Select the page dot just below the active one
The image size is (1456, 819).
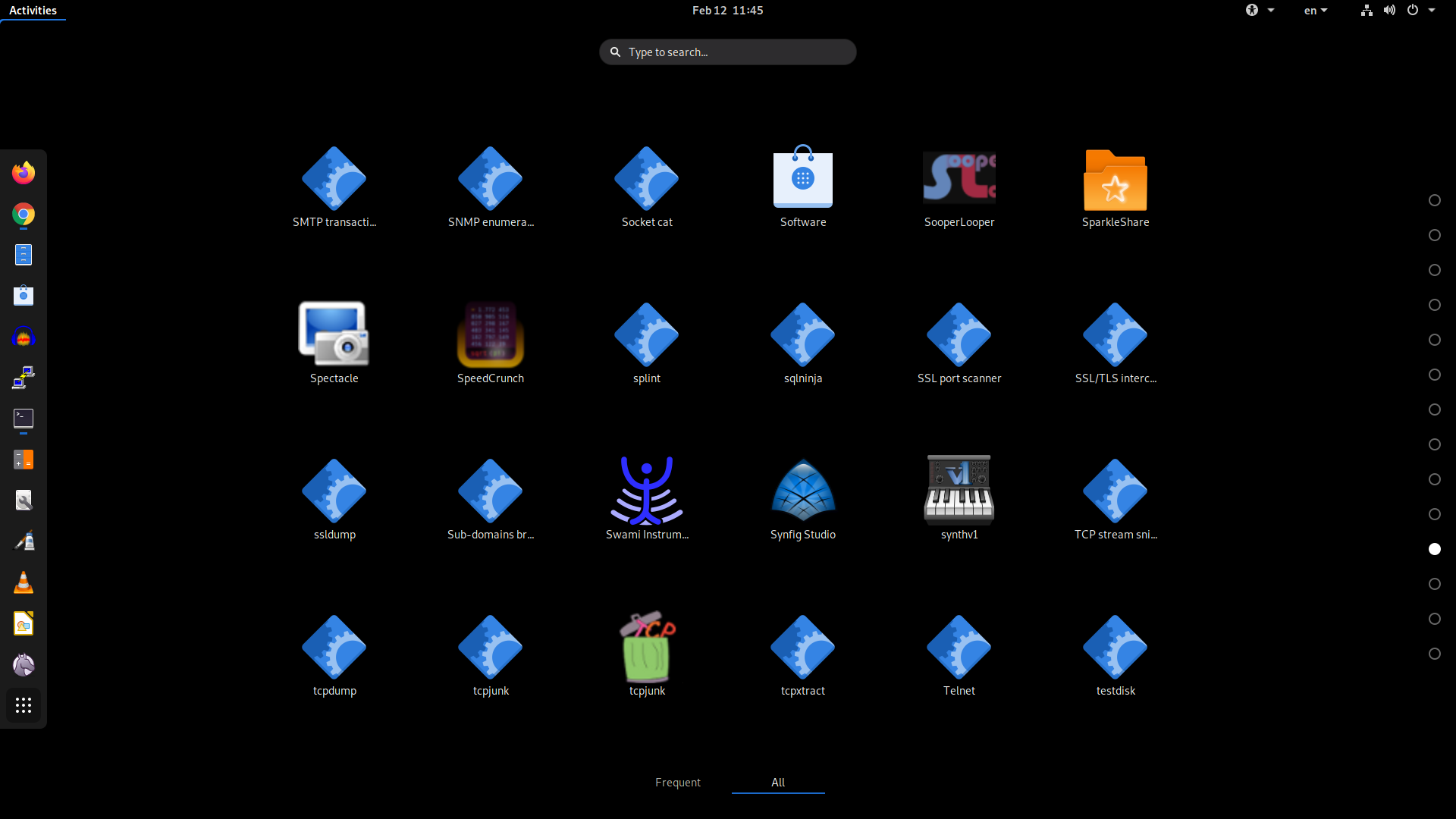coord(1435,584)
